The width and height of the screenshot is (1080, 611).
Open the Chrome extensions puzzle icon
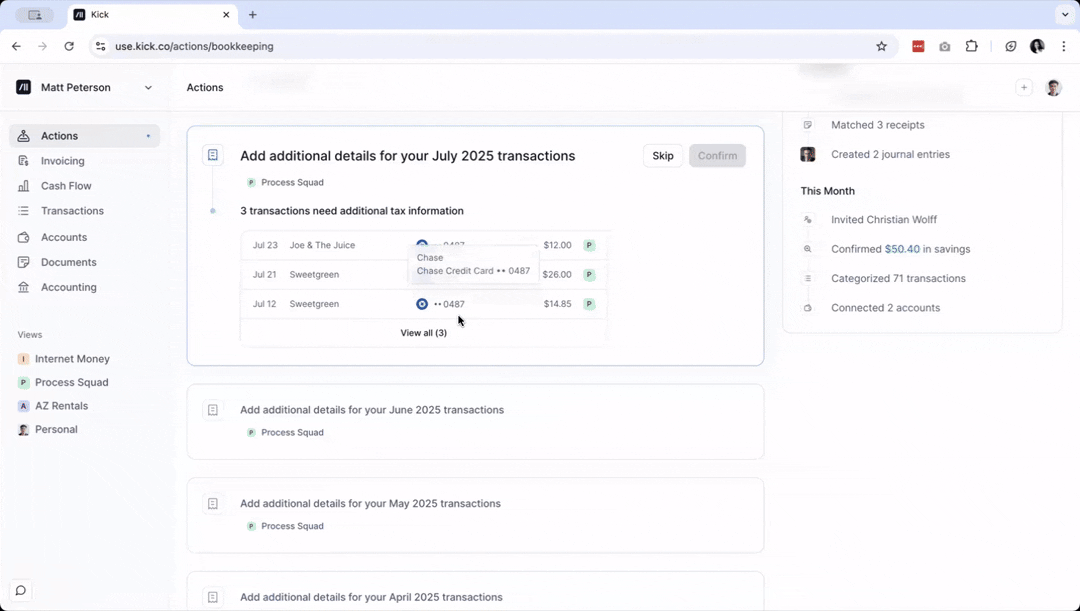971,46
